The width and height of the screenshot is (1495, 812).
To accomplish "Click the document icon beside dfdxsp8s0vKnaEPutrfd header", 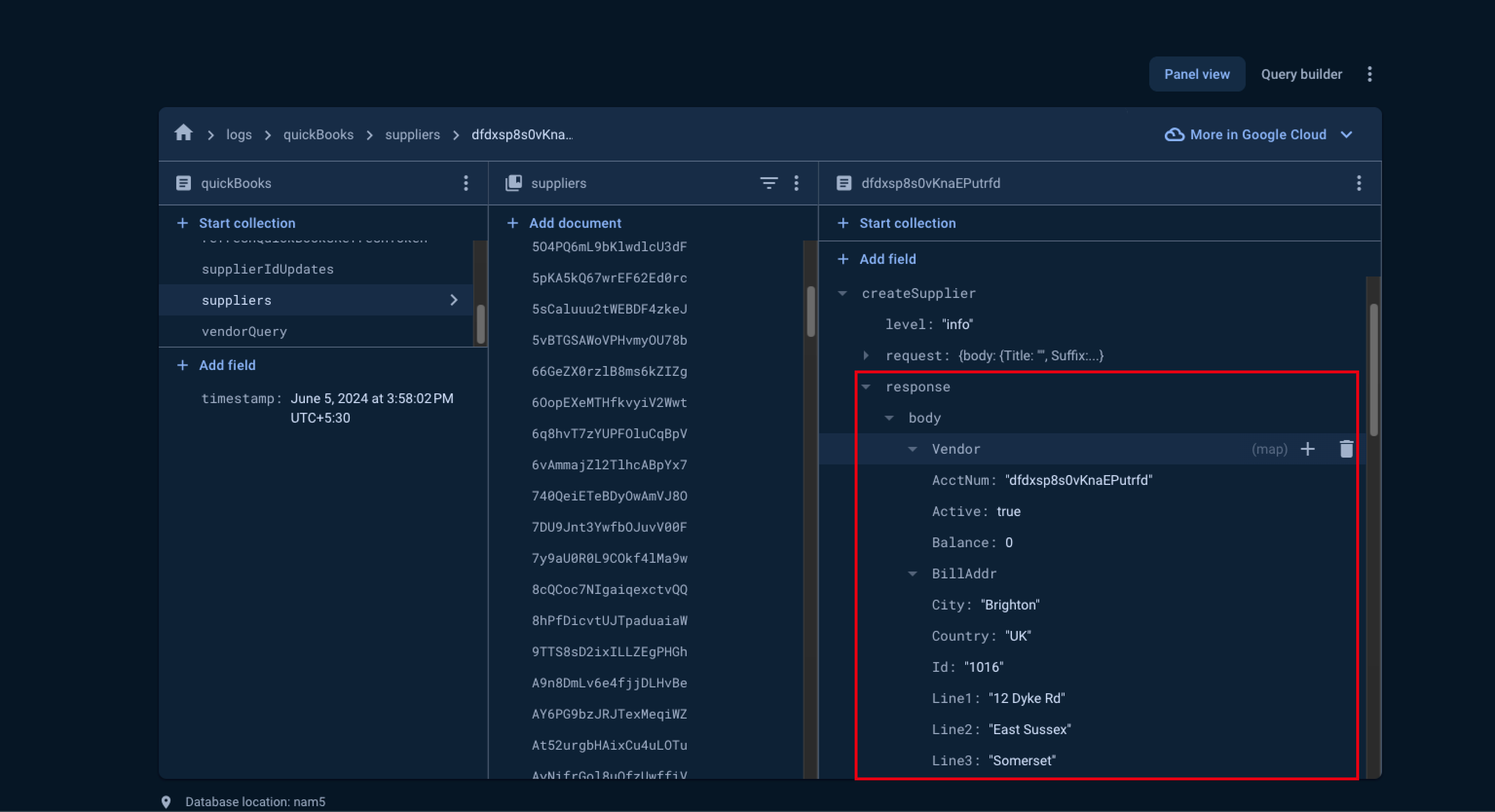I will click(x=844, y=183).
